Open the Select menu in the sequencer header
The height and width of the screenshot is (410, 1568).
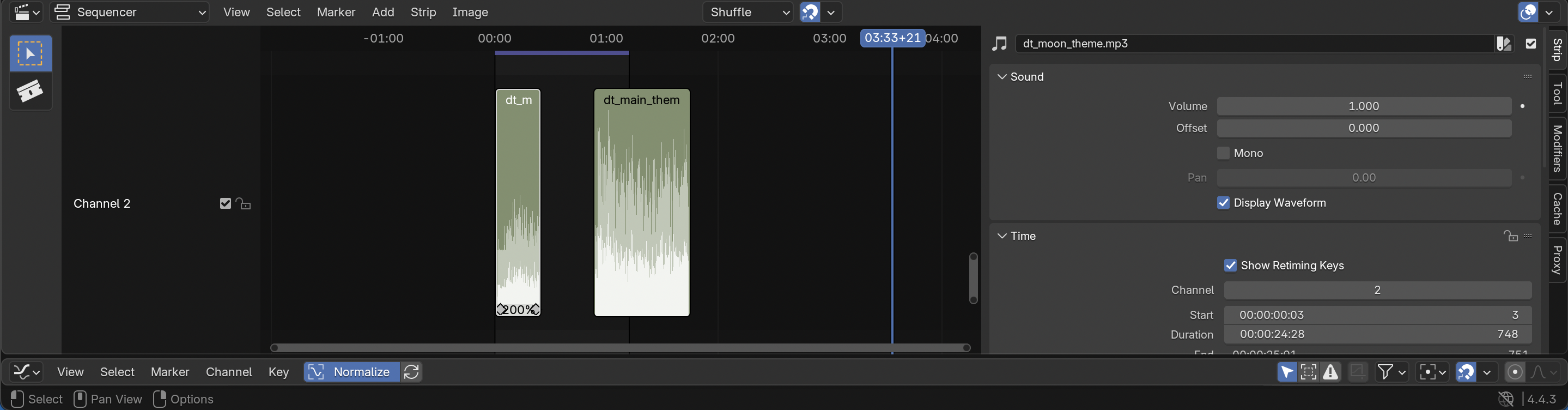(x=283, y=12)
